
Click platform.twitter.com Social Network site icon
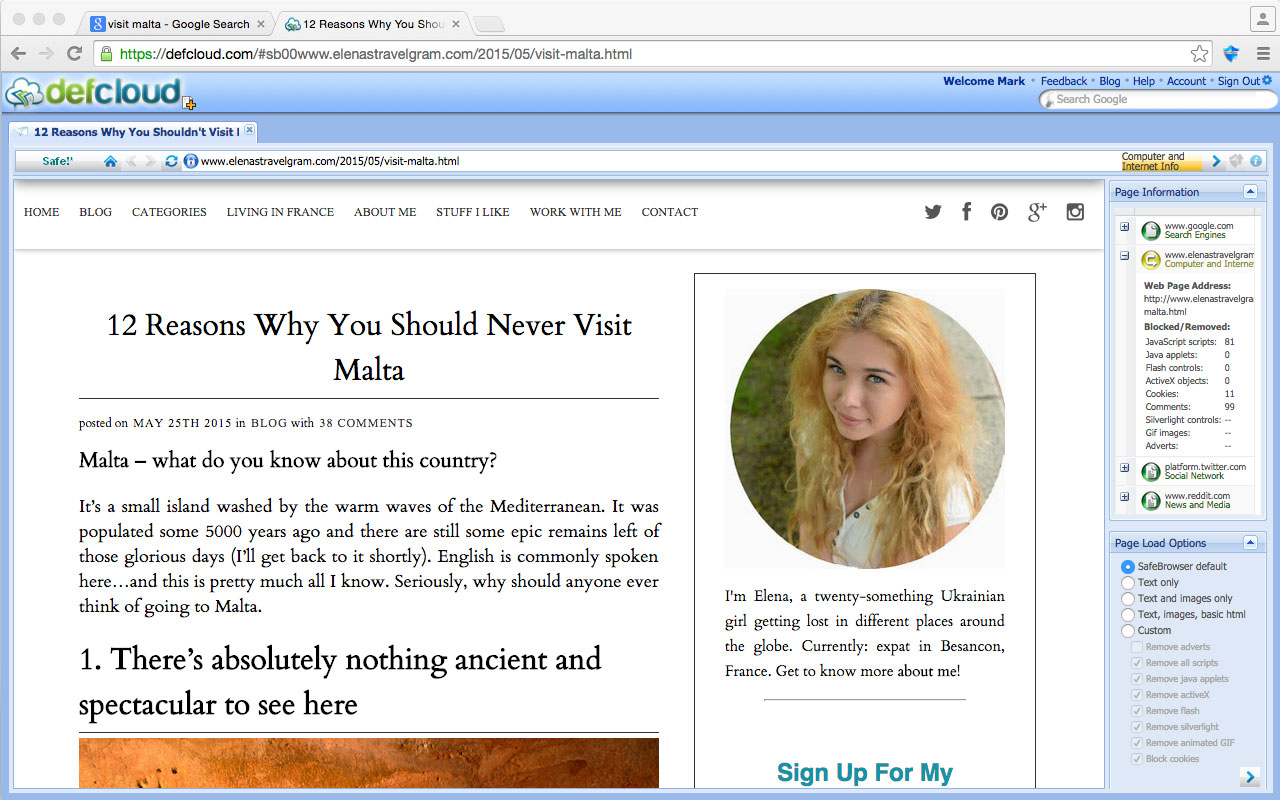tap(1151, 471)
